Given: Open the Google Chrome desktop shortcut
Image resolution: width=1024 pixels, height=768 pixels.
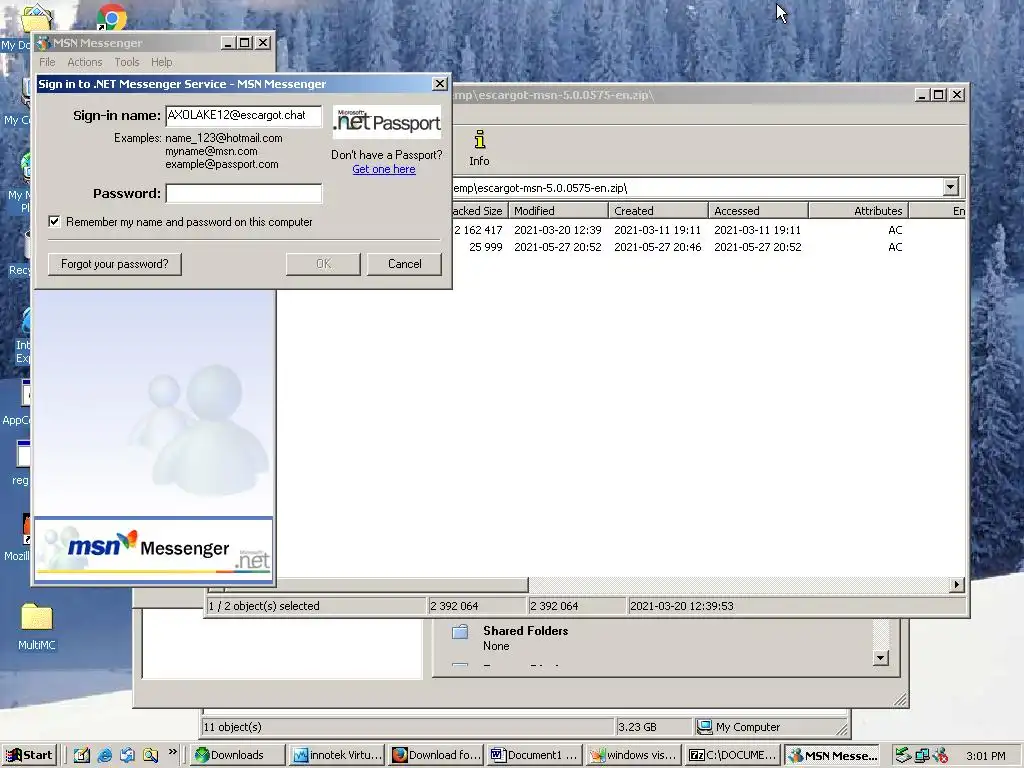Looking at the screenshot, I should [112, 16].
